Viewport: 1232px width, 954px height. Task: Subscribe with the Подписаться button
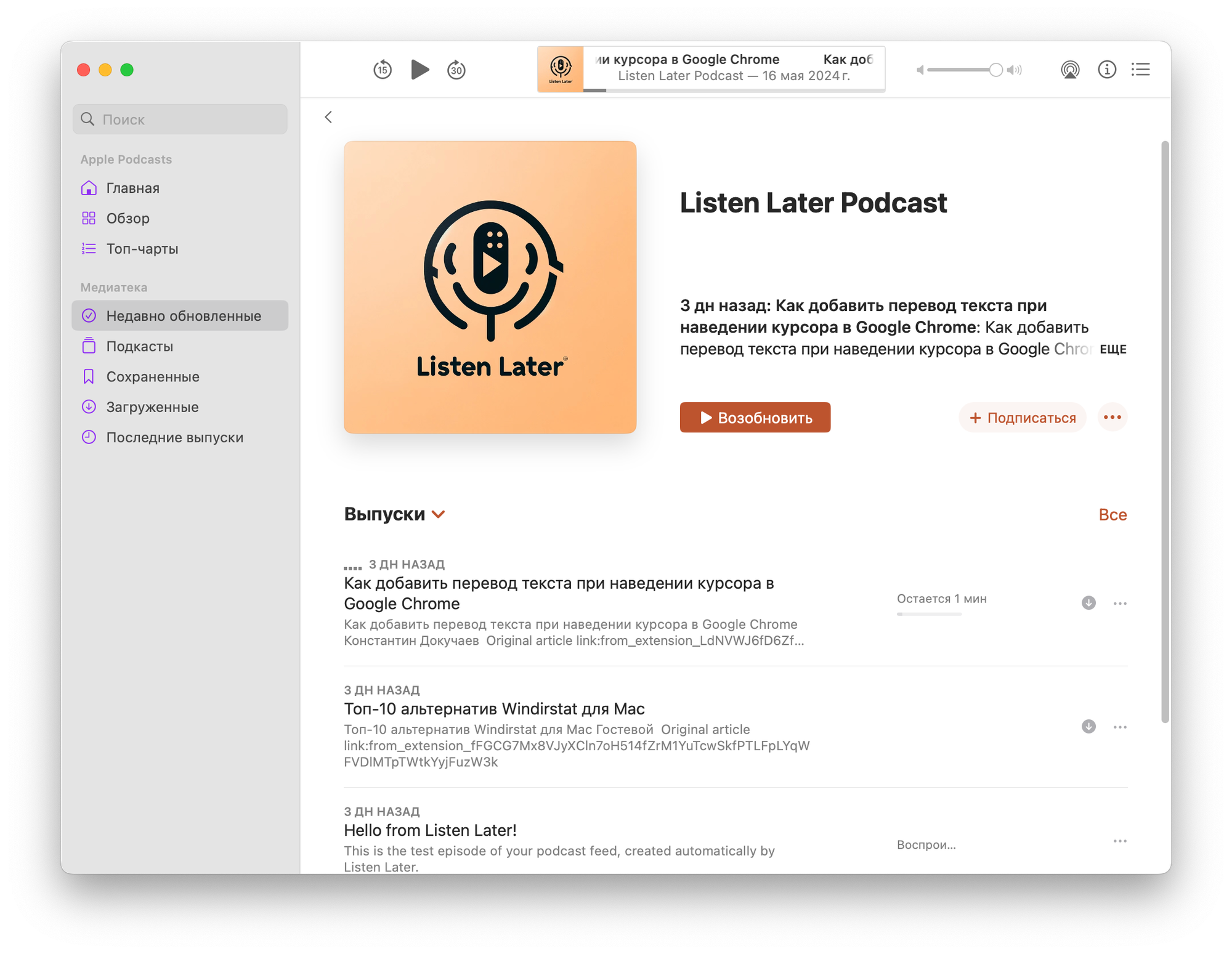[x=1022, y=418]
